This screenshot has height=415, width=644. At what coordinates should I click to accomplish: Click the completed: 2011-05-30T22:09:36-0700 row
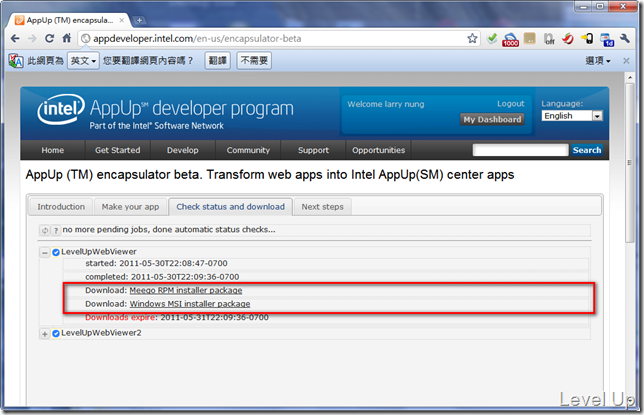[326, 277]
